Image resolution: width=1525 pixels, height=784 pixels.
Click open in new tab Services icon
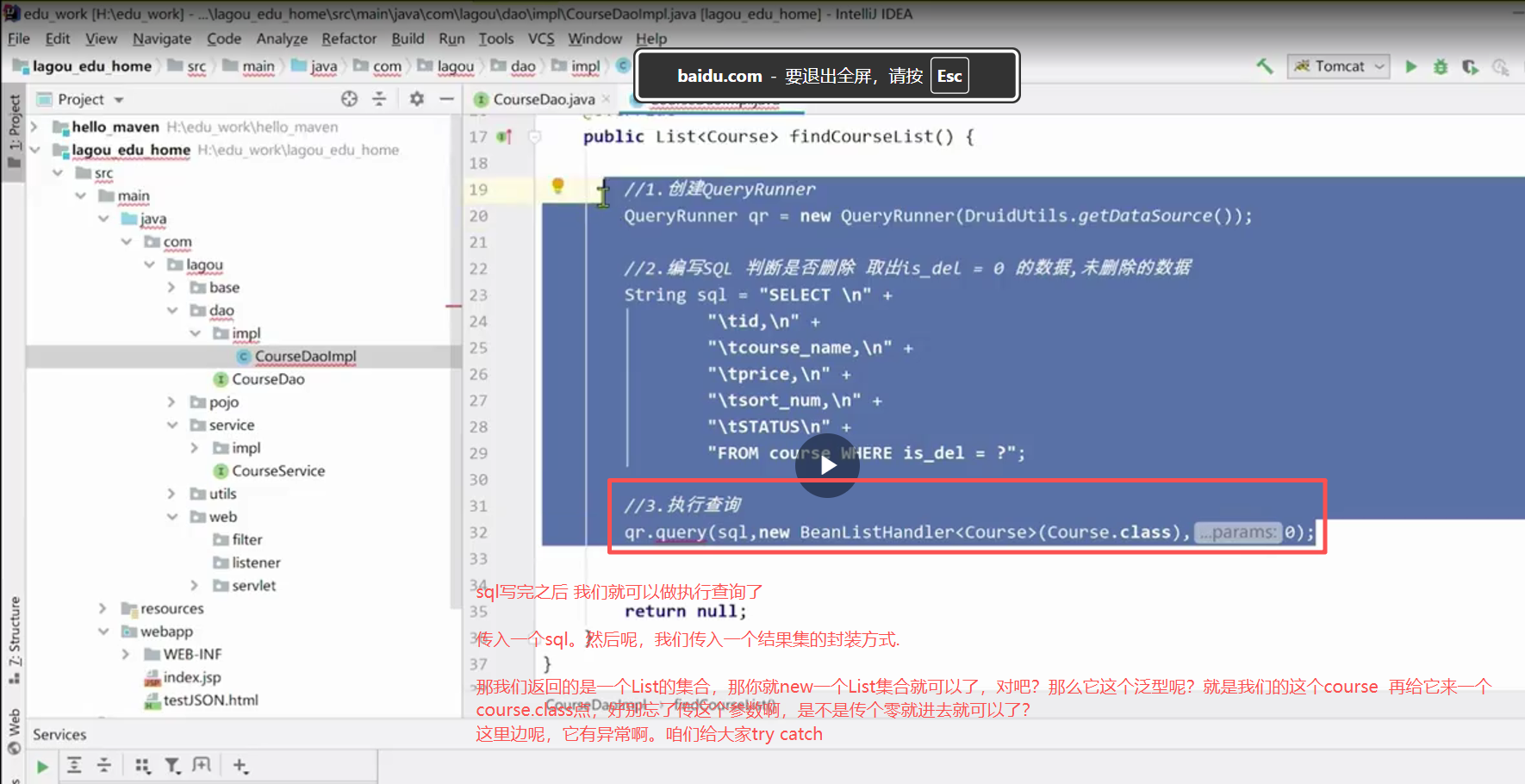[202, 765]
